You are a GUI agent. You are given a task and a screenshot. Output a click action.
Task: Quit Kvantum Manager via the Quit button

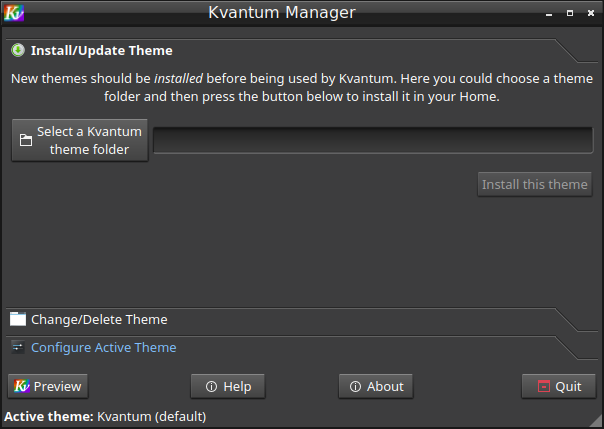click(x=559, y=386)
